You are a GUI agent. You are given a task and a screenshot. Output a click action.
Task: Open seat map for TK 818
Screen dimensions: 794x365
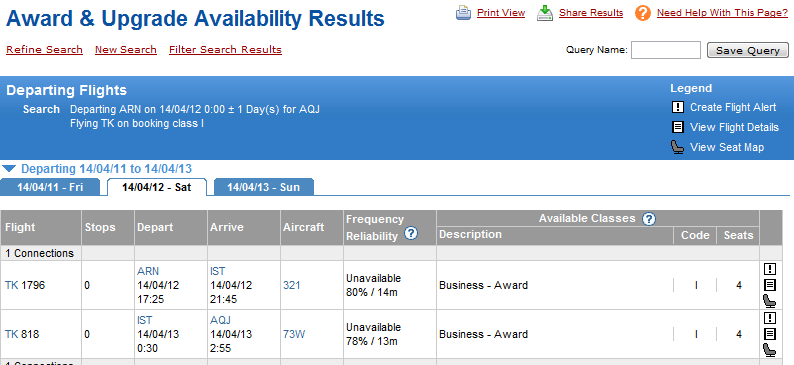(x=770, y=350)
